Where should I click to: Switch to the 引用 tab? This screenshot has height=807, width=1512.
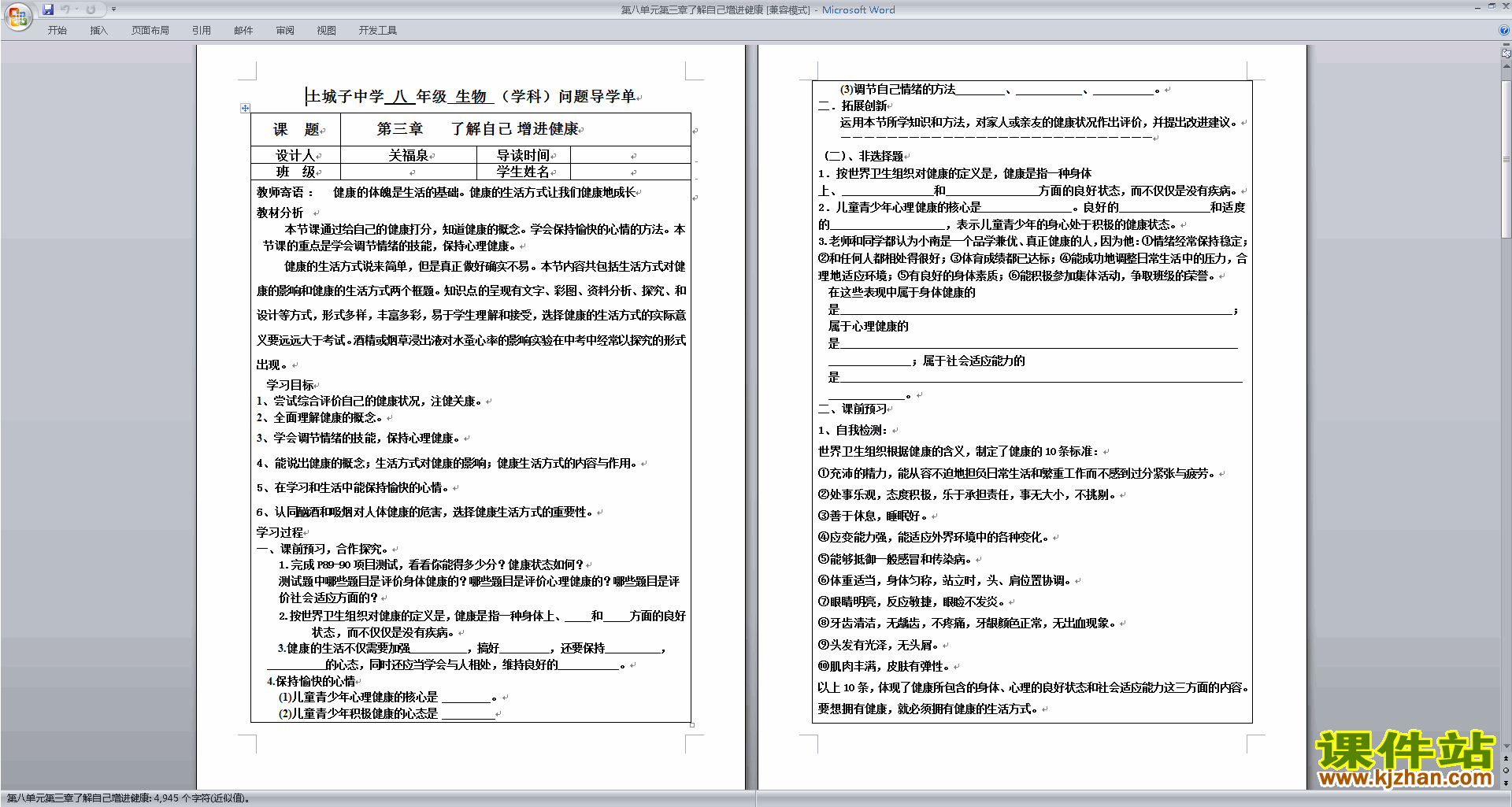coord(202,31)
